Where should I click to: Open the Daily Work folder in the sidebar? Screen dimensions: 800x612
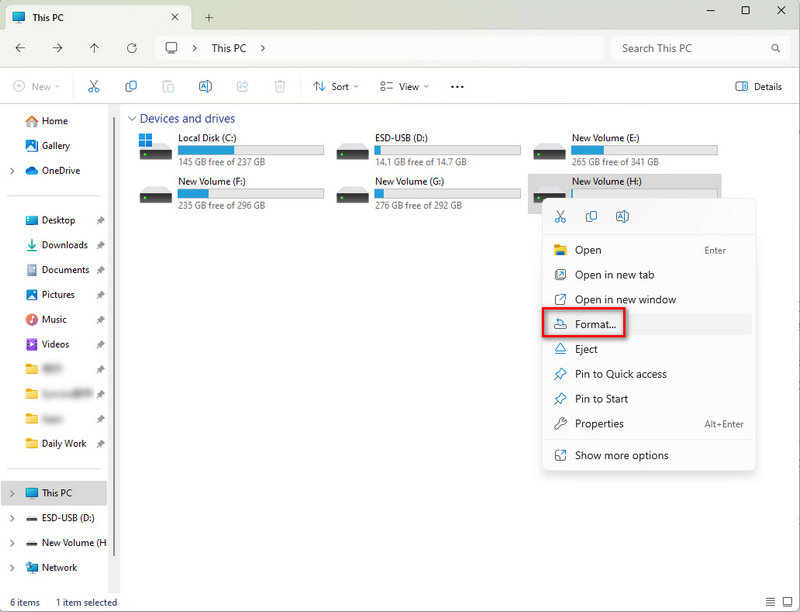coord(64,444)
